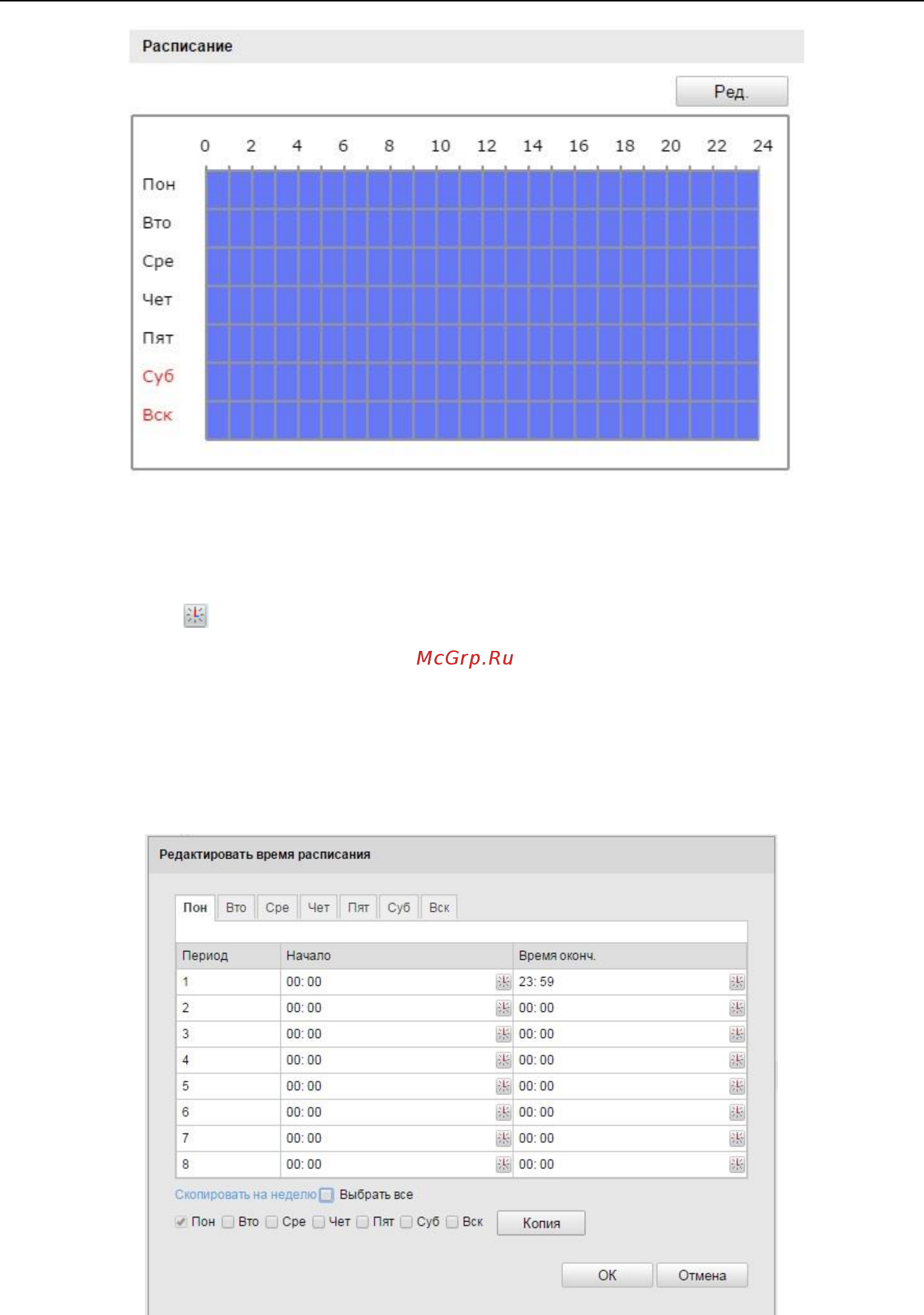Click the Сре row in schedule grid
Screen dimensions: 924x1315
(482, 266)
